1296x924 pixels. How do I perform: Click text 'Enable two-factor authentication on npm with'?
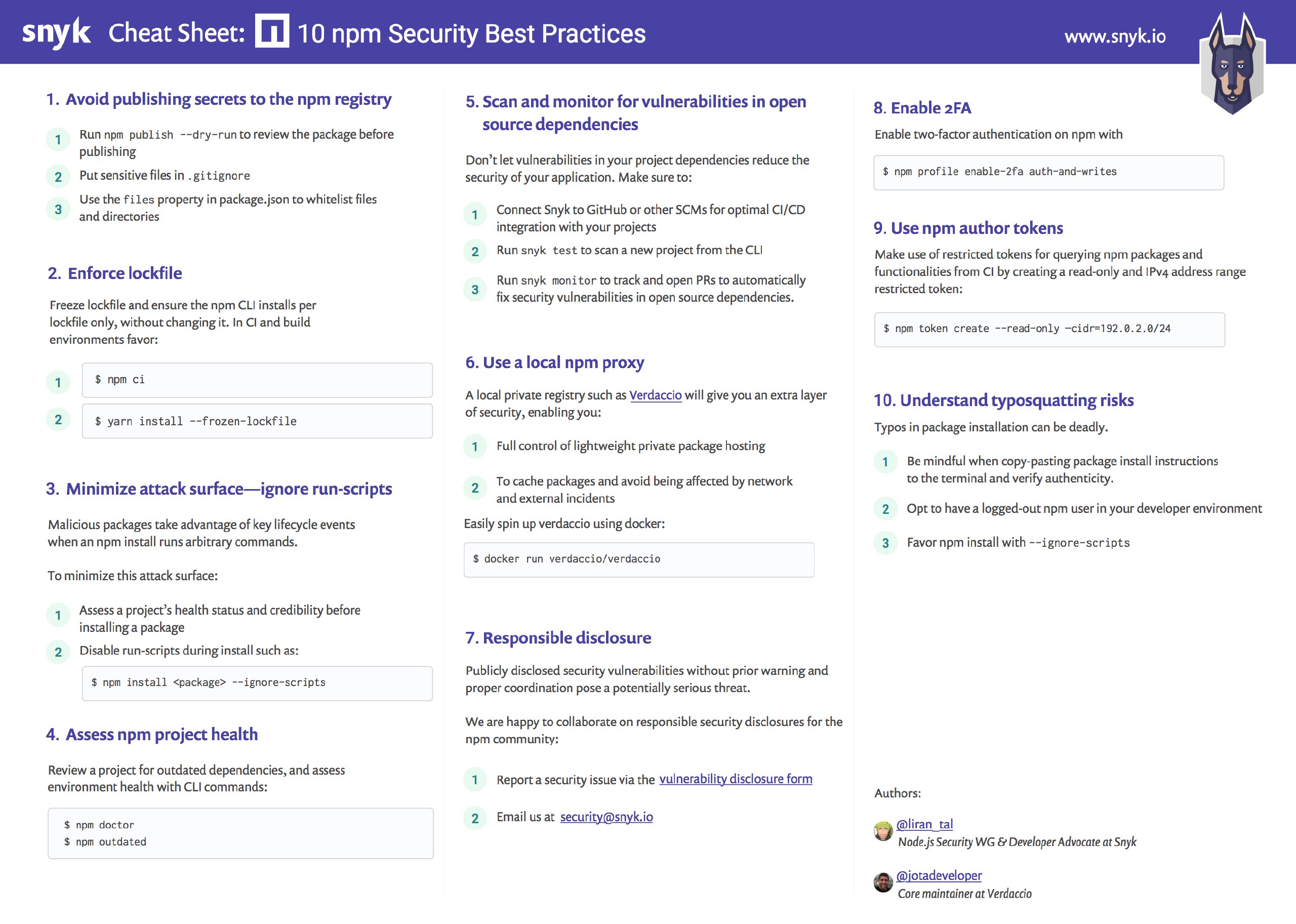(998, 134)
